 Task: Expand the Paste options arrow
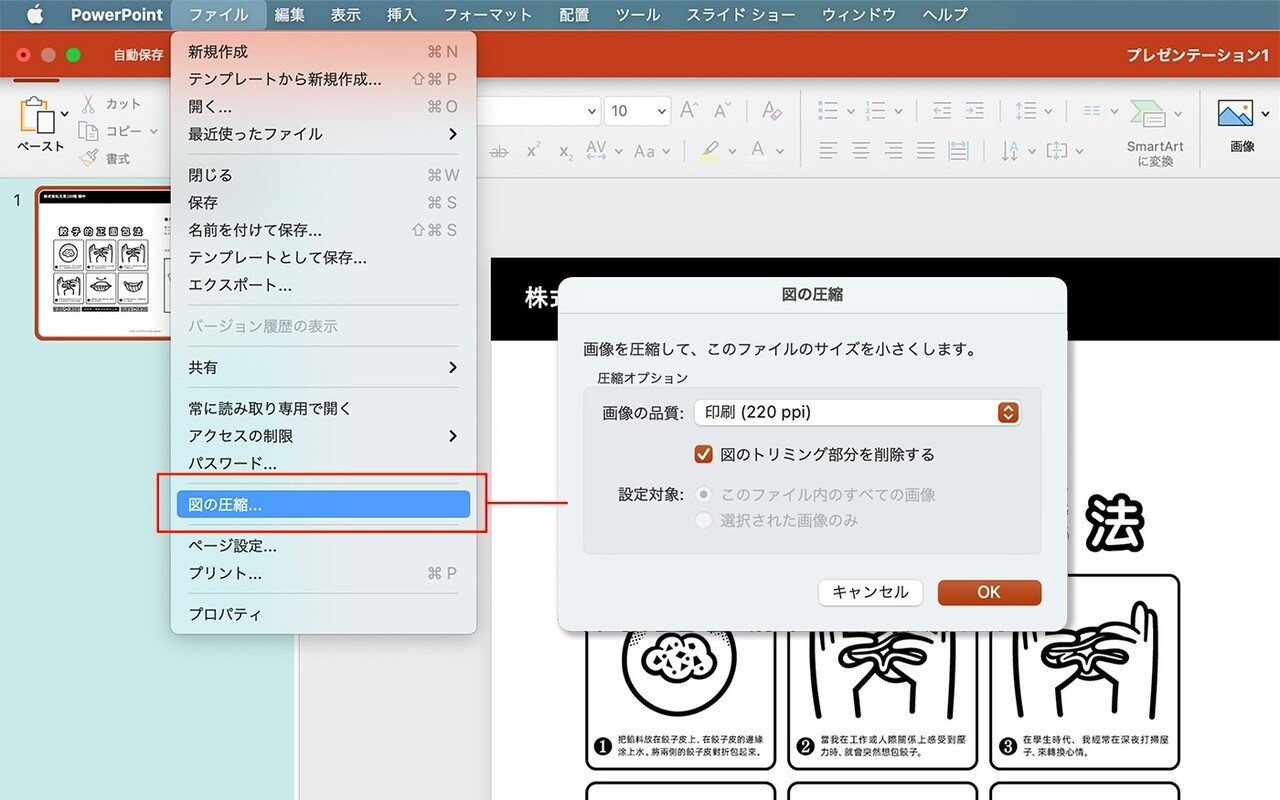click(x=65, y=114)
